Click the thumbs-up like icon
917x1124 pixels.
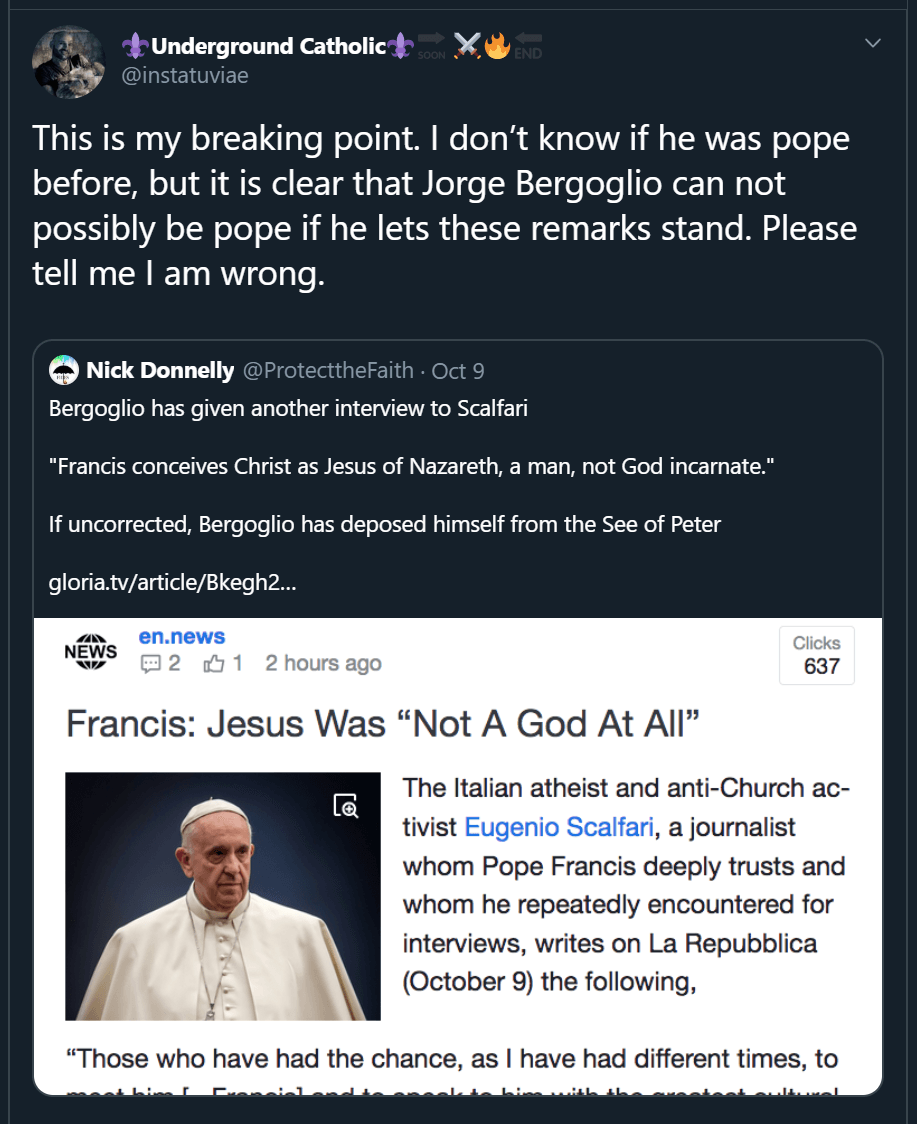pyautogui.click(x=214, y=664)
